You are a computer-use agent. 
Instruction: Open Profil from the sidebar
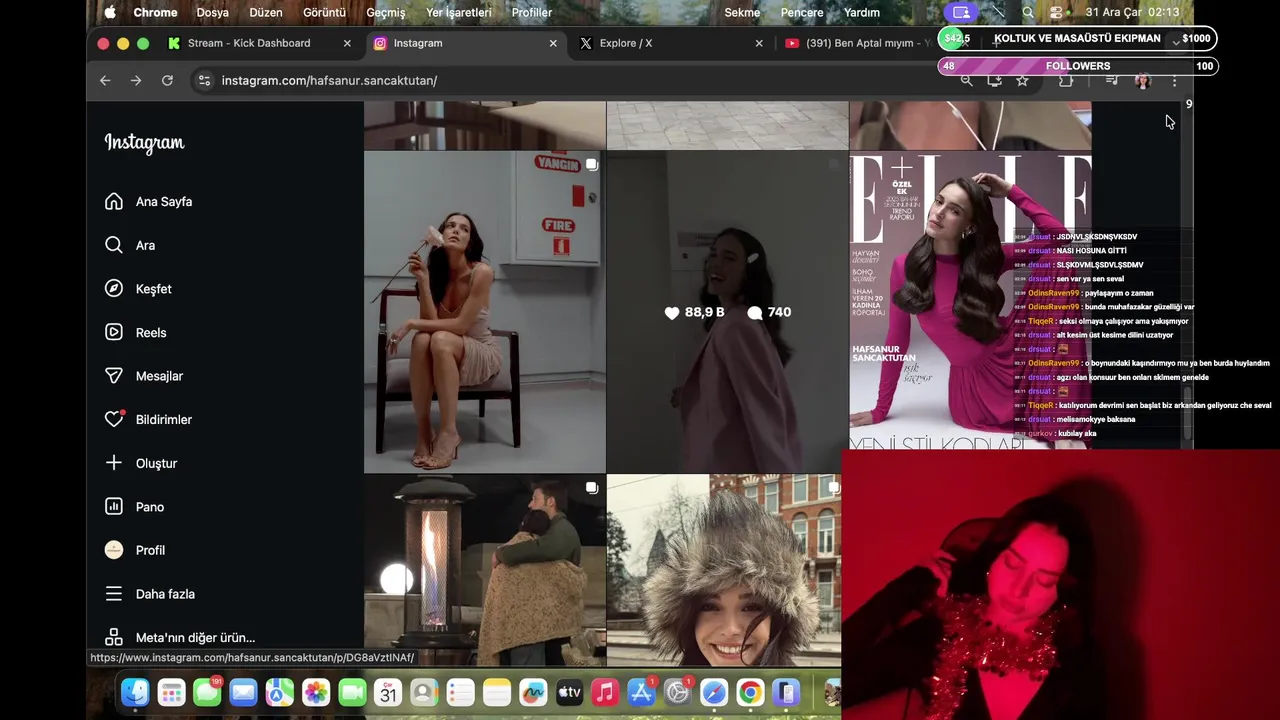click(x=135, y=550)
